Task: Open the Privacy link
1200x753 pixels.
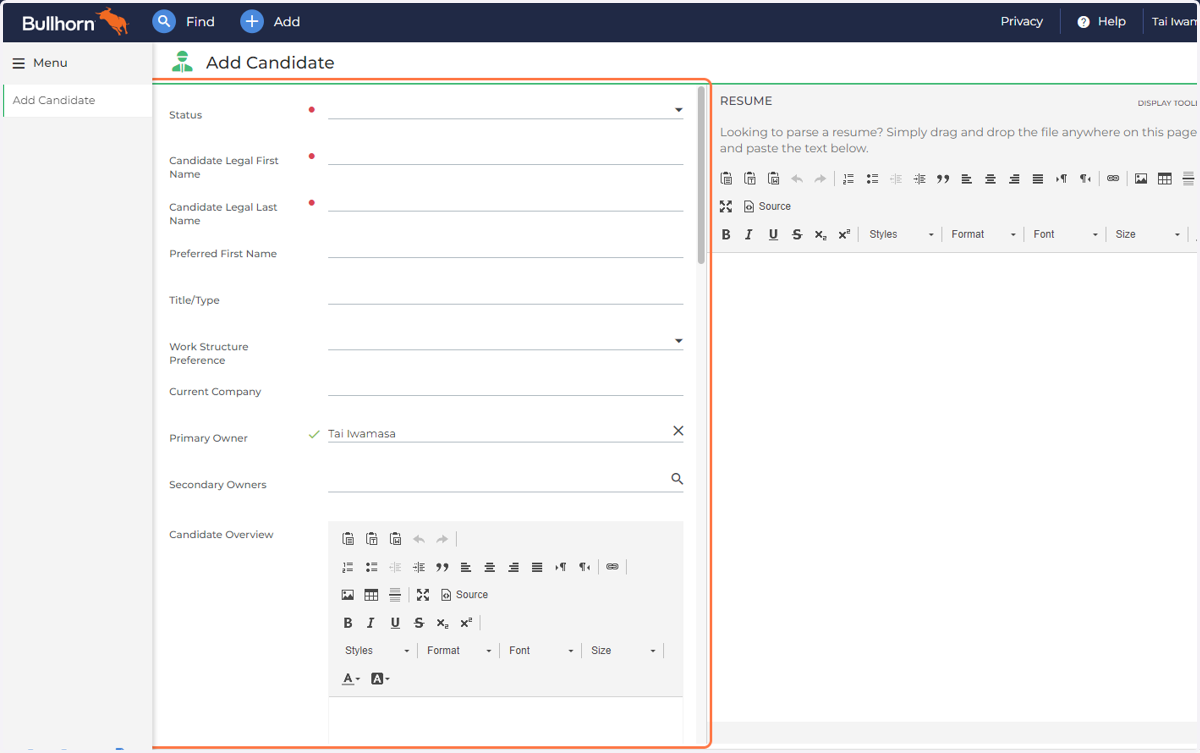Action: click(1021, 21)
